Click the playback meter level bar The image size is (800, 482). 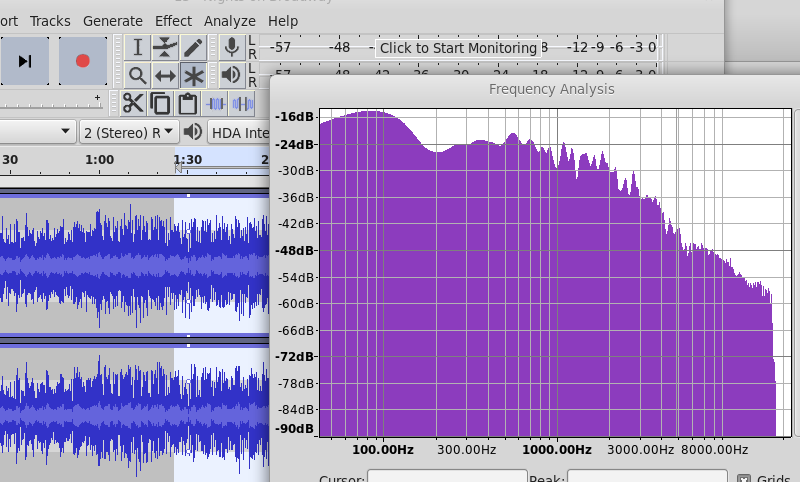pos(460,71)
